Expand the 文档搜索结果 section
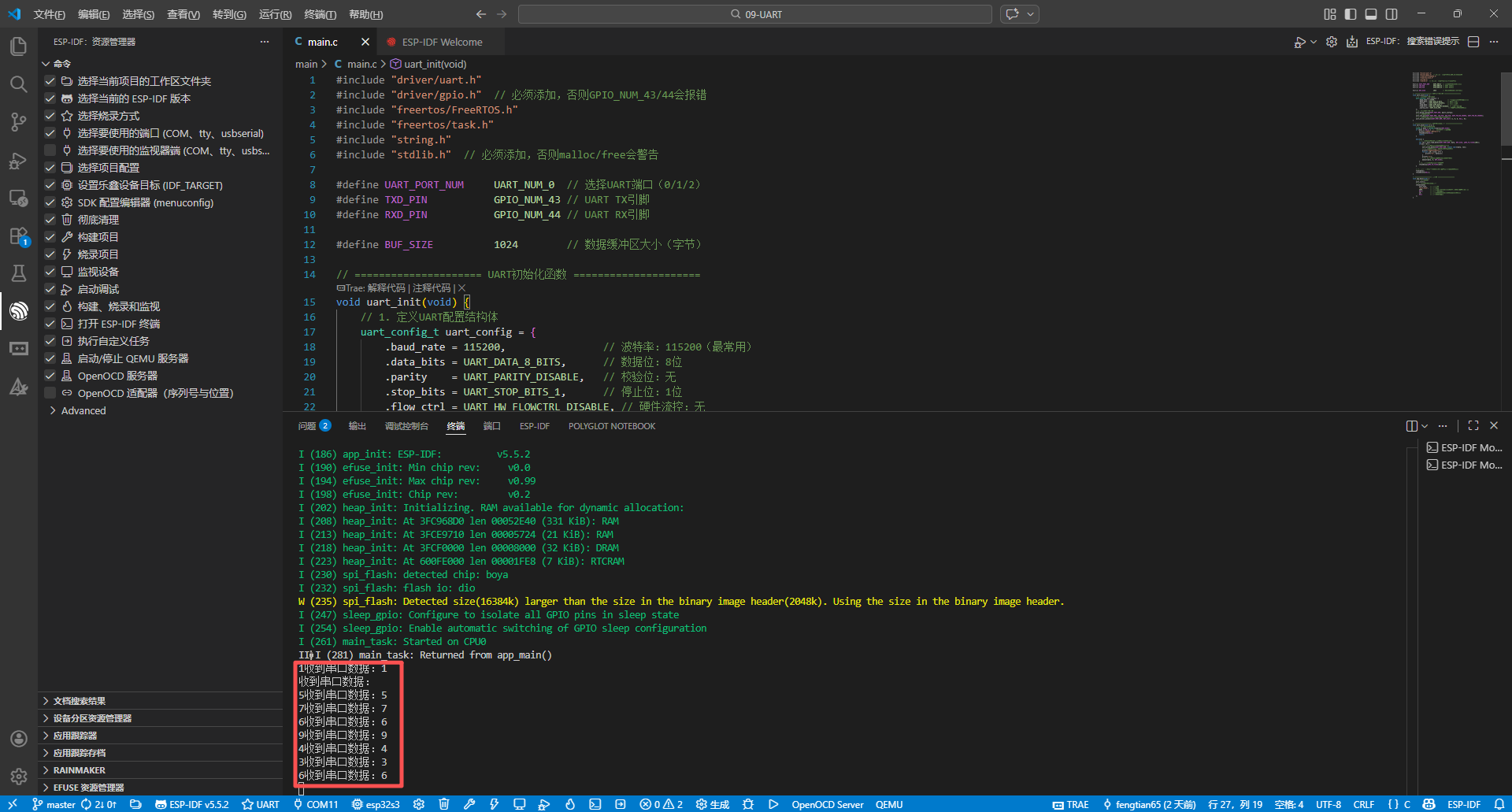 pos(160,701)
